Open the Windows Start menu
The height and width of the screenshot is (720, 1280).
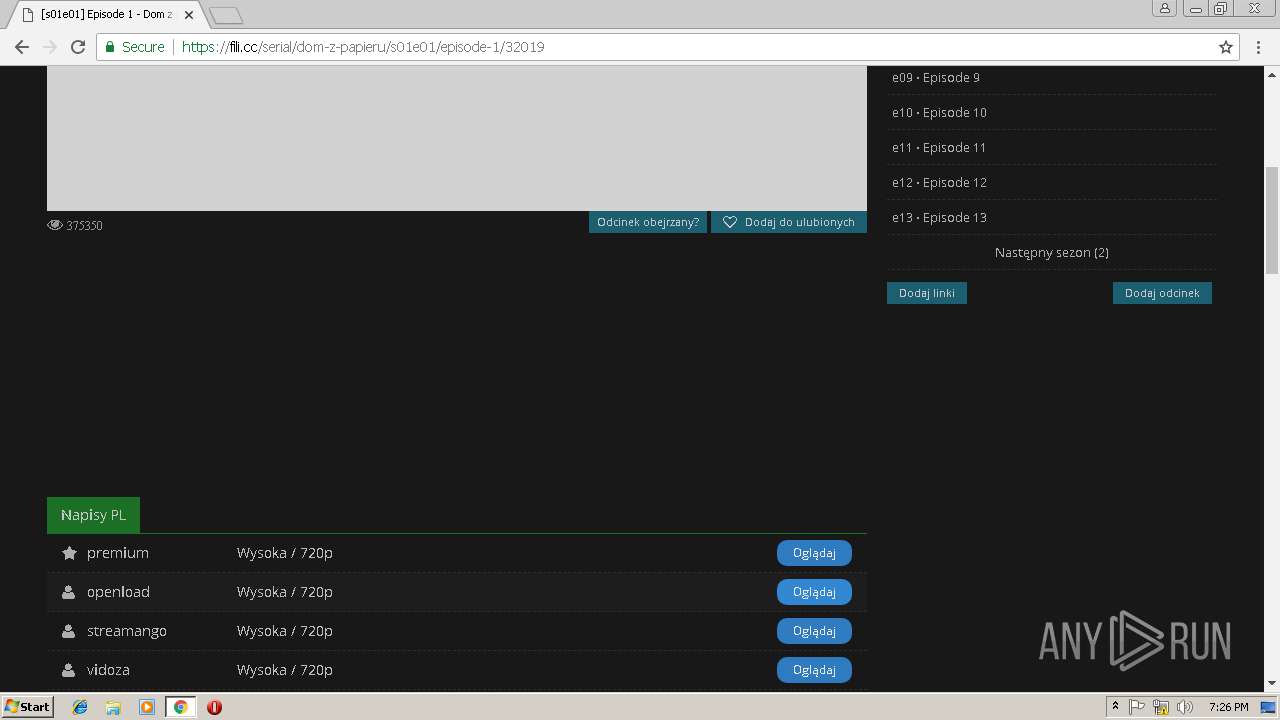27,707
